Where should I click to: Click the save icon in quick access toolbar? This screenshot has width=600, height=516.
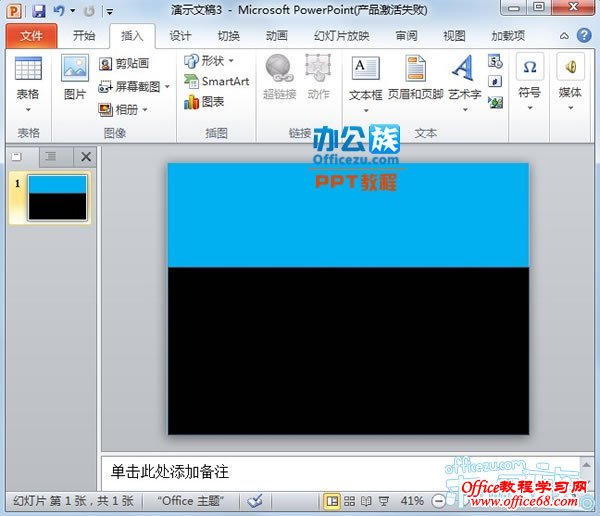(39, 11)
